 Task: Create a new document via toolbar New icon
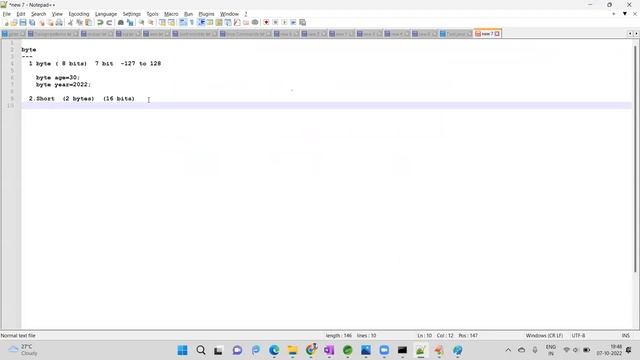click(5, 22)
